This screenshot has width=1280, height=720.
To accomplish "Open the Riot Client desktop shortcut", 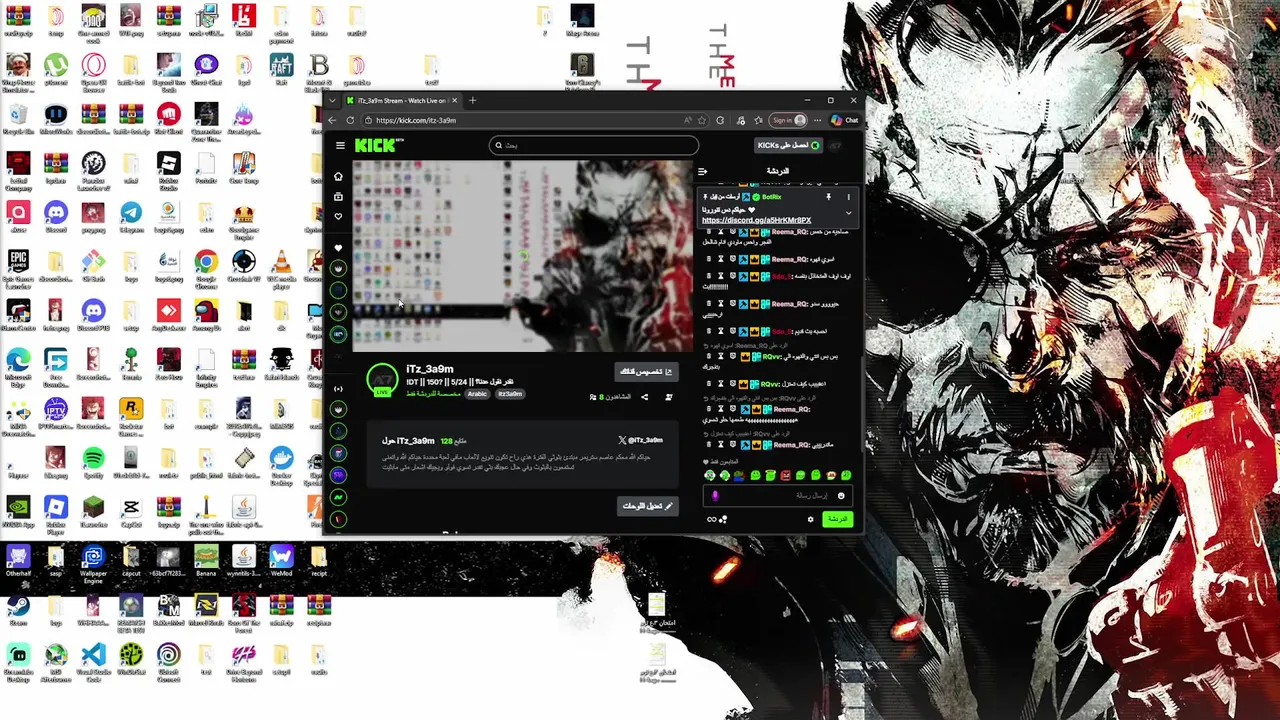I will pos(168,117).
